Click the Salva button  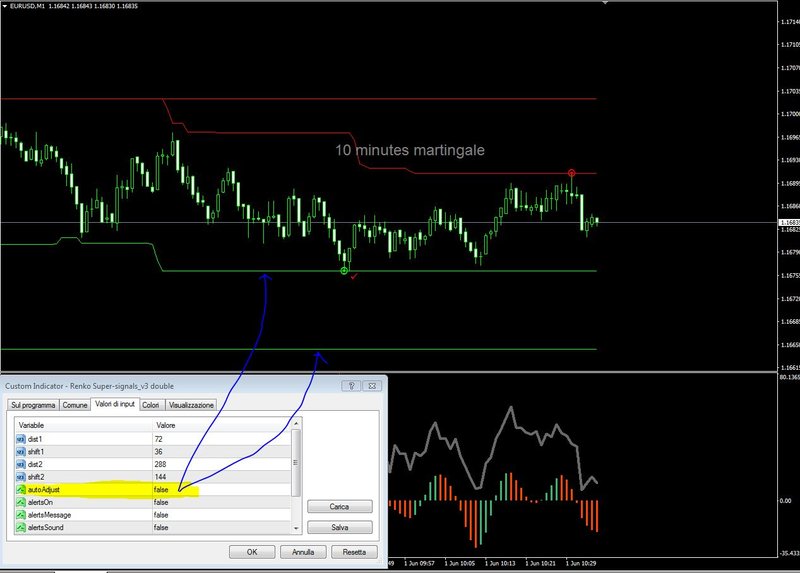(340, 528)
